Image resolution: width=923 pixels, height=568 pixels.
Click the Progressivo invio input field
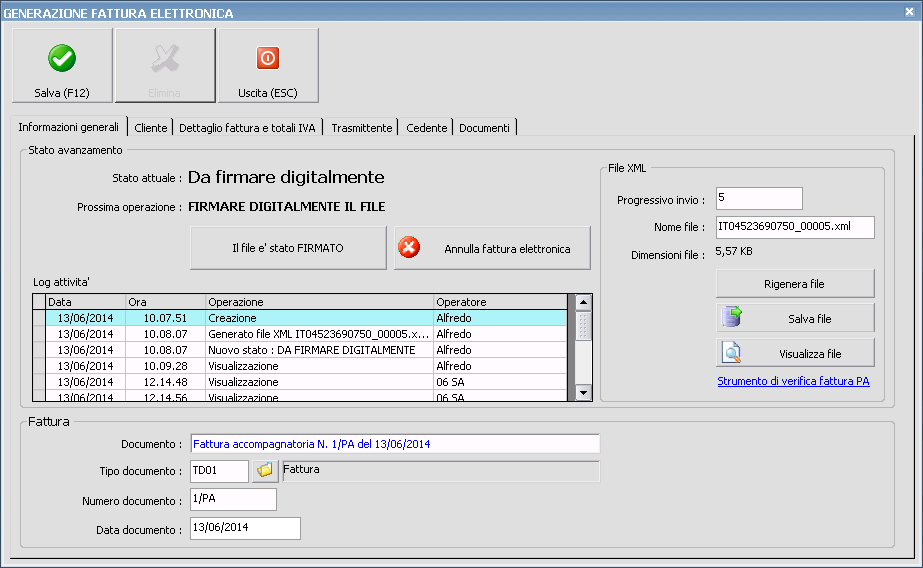tap(759, 198)
